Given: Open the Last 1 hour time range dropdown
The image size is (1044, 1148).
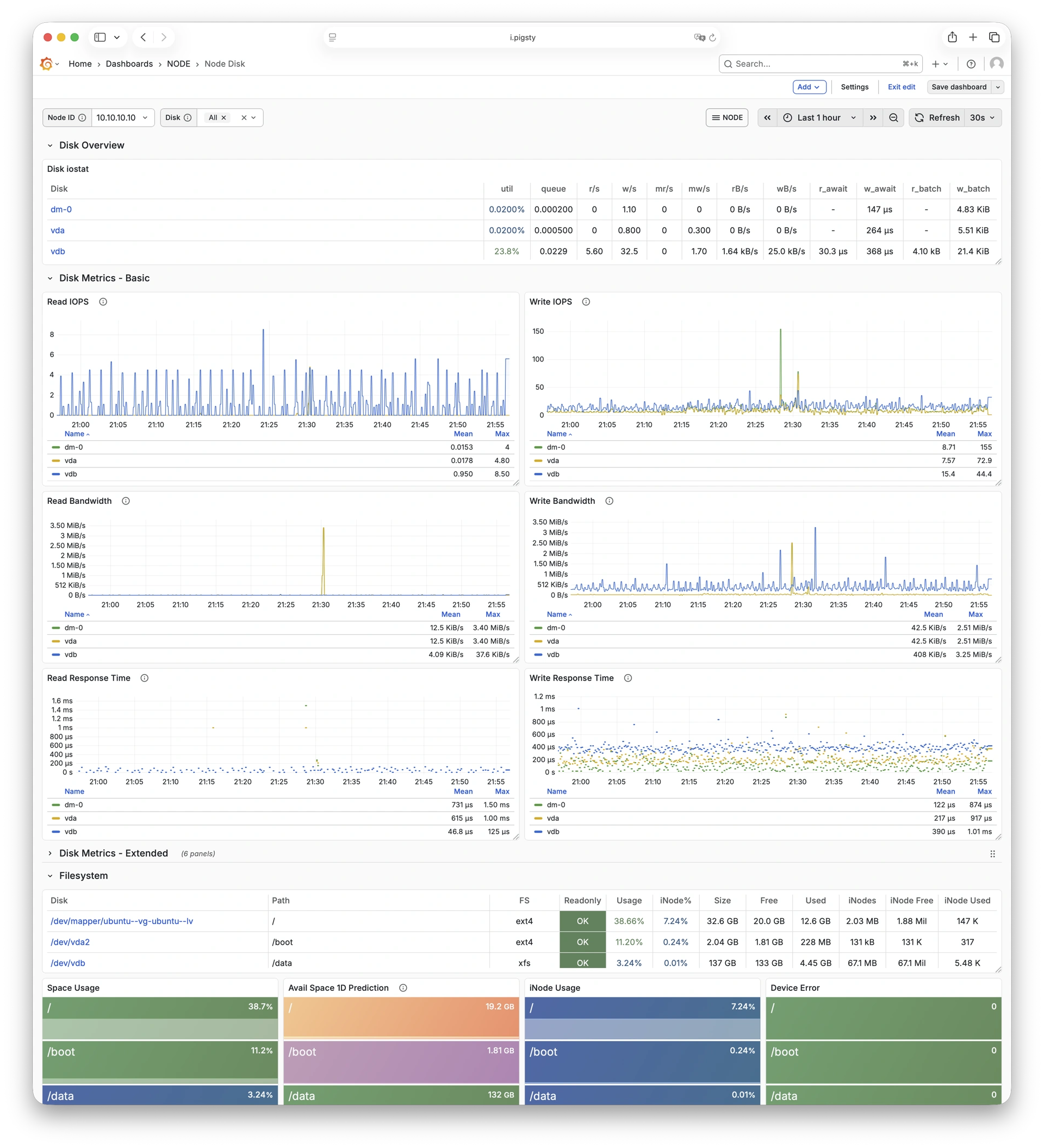Looking at the screenshot, I should (818, 117).
